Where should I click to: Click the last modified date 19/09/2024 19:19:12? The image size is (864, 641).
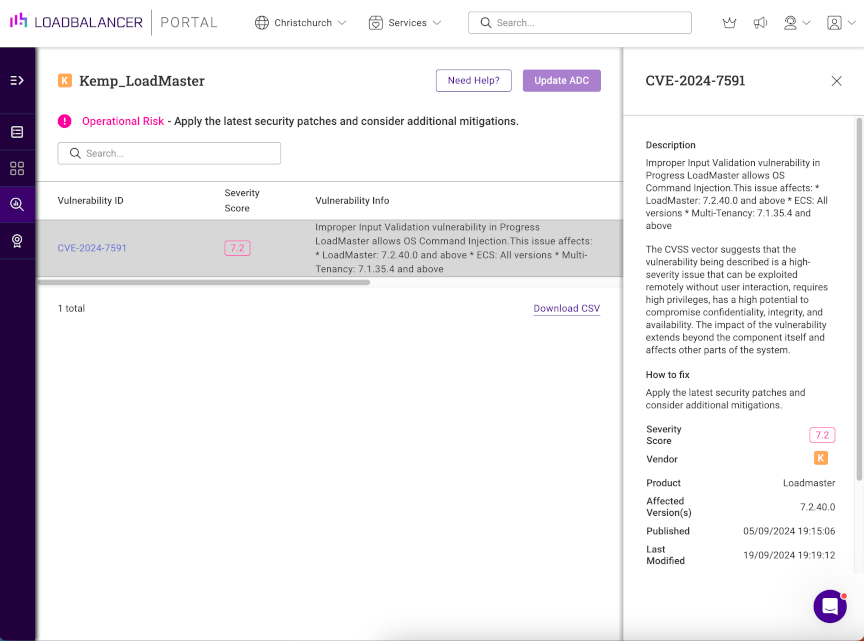(x=789, y=555)
